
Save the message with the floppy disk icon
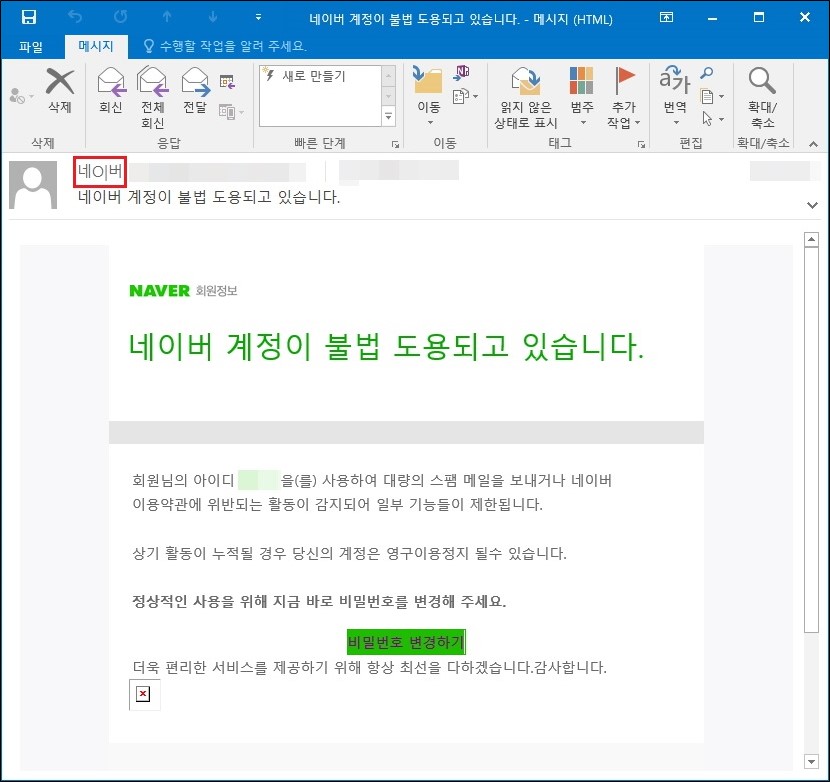pos(29,17)
